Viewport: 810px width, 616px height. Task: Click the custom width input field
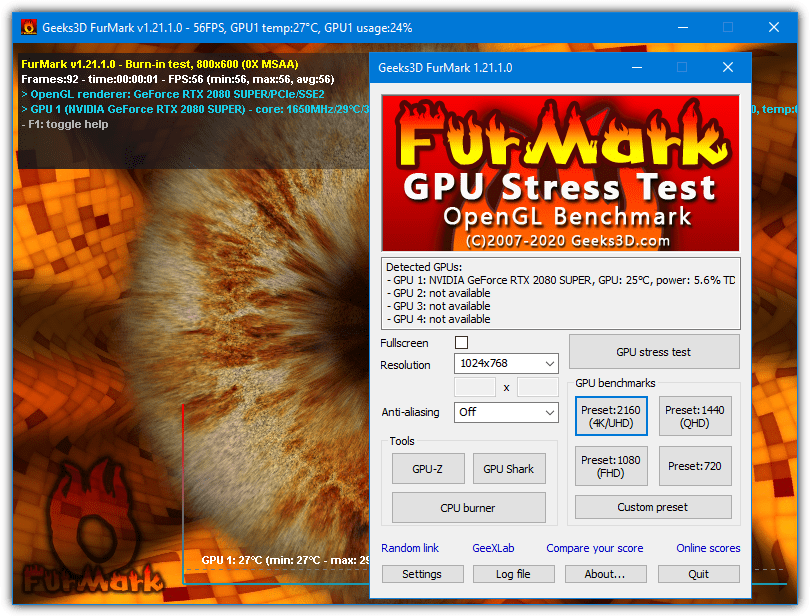tap(475, 387)
